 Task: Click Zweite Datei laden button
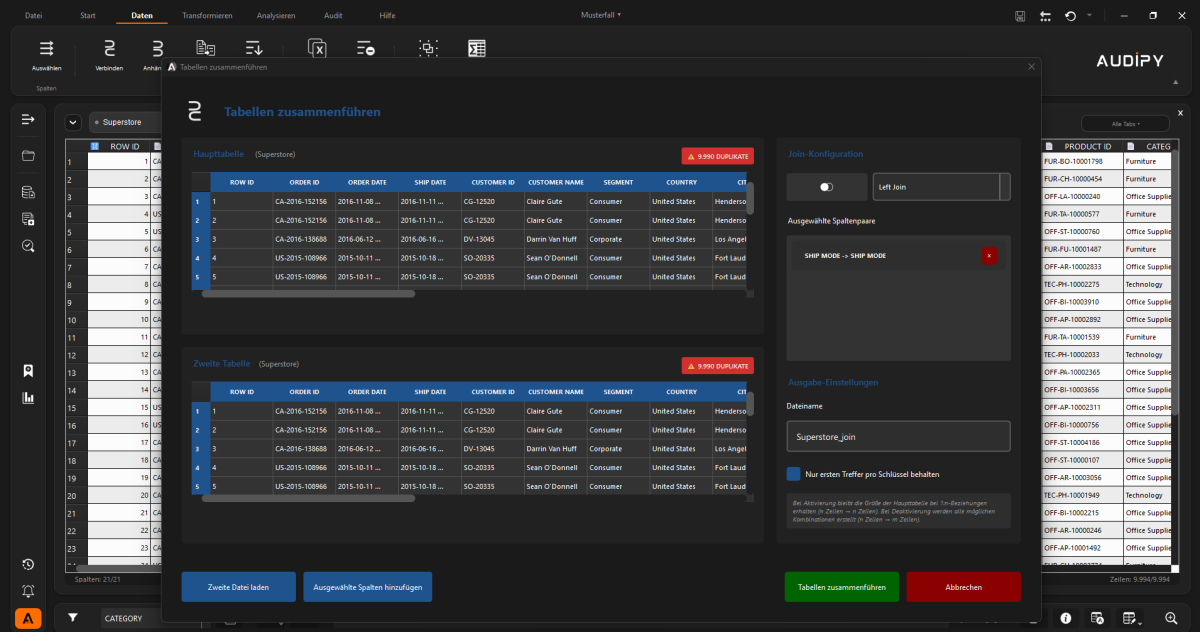pos(239,587)
